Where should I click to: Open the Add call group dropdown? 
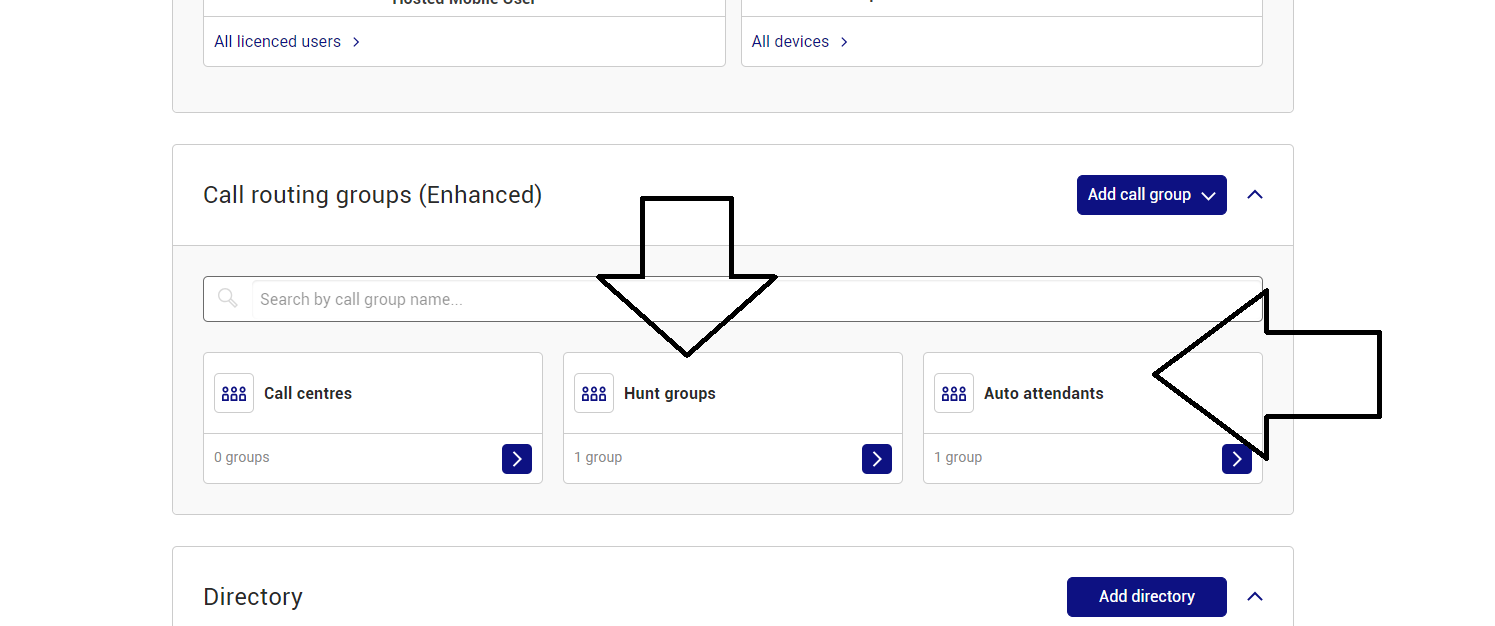(x=1151, y=194)
